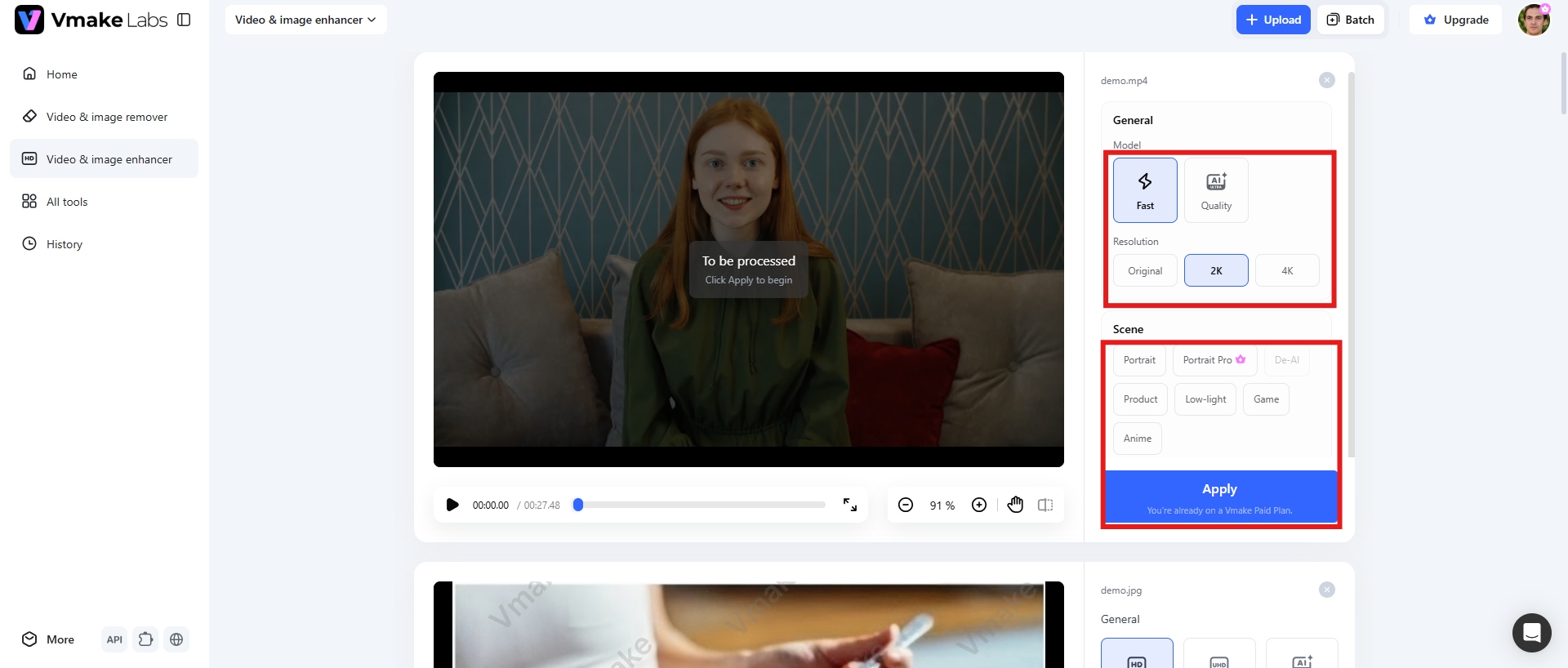Select the Quality model
Screen dimensions: 1568x668
[x=1216, y=190]
